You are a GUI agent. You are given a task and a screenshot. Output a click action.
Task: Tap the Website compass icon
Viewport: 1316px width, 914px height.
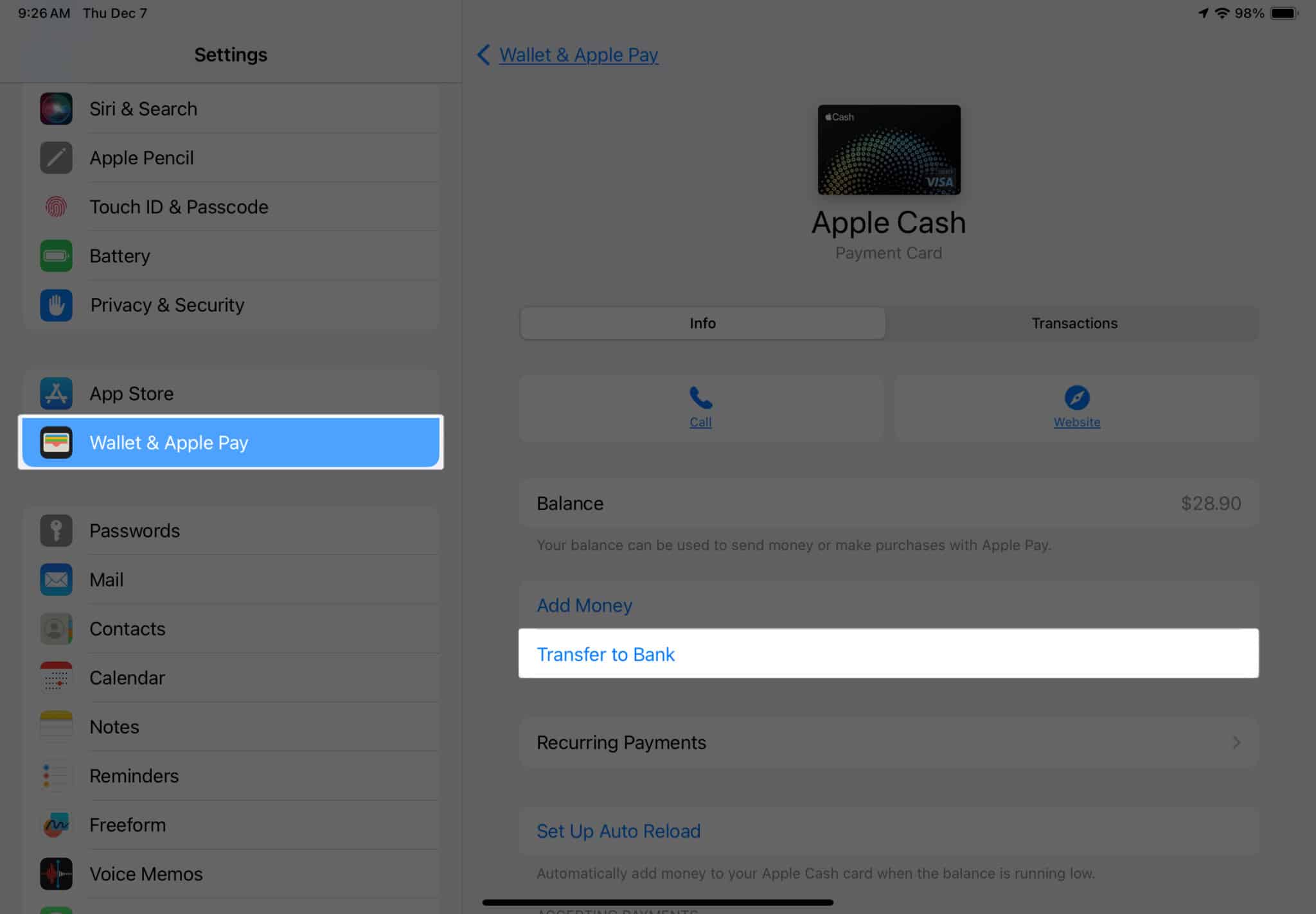(1077, 398)
